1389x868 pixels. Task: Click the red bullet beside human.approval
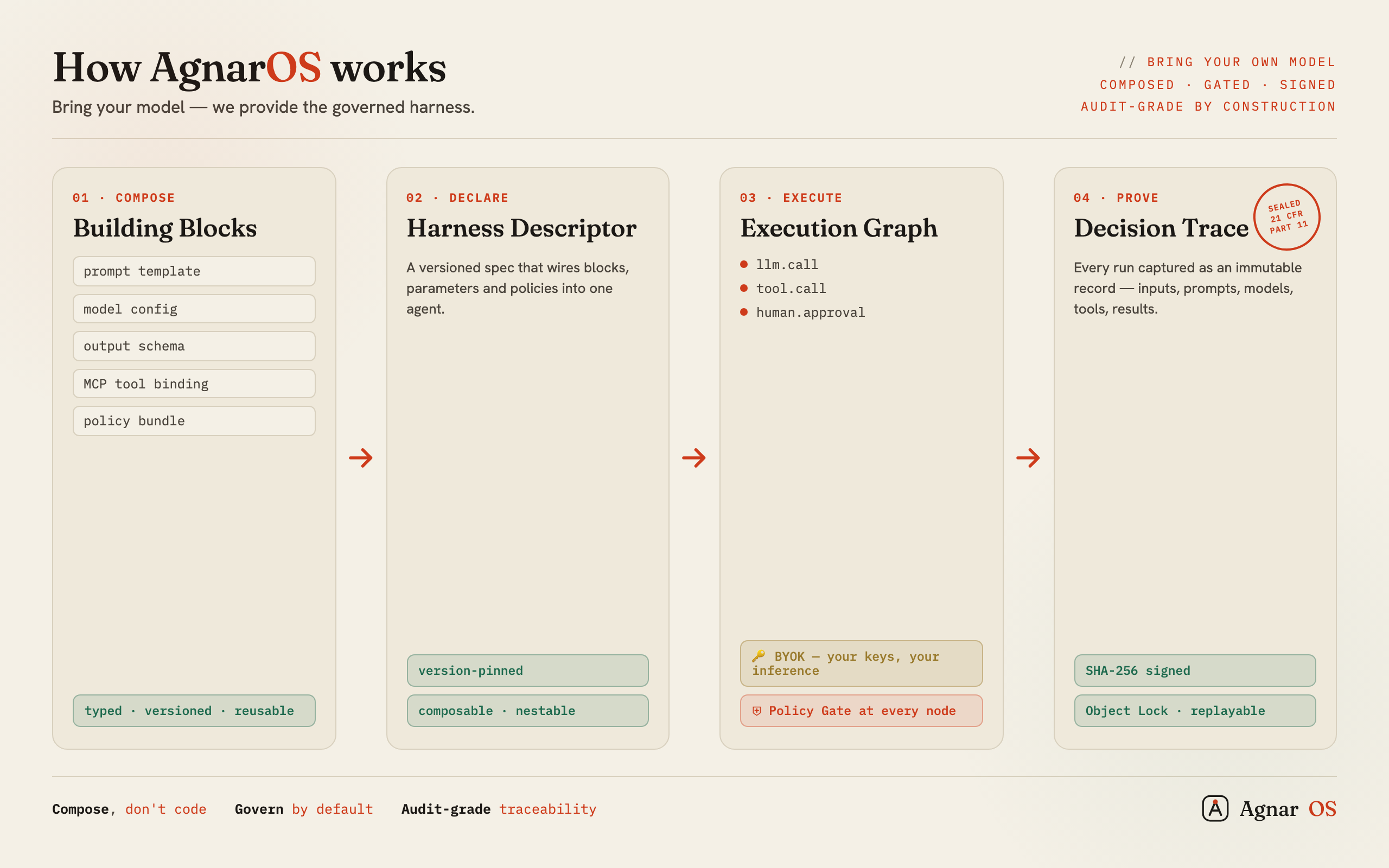(x=744, y=312)
